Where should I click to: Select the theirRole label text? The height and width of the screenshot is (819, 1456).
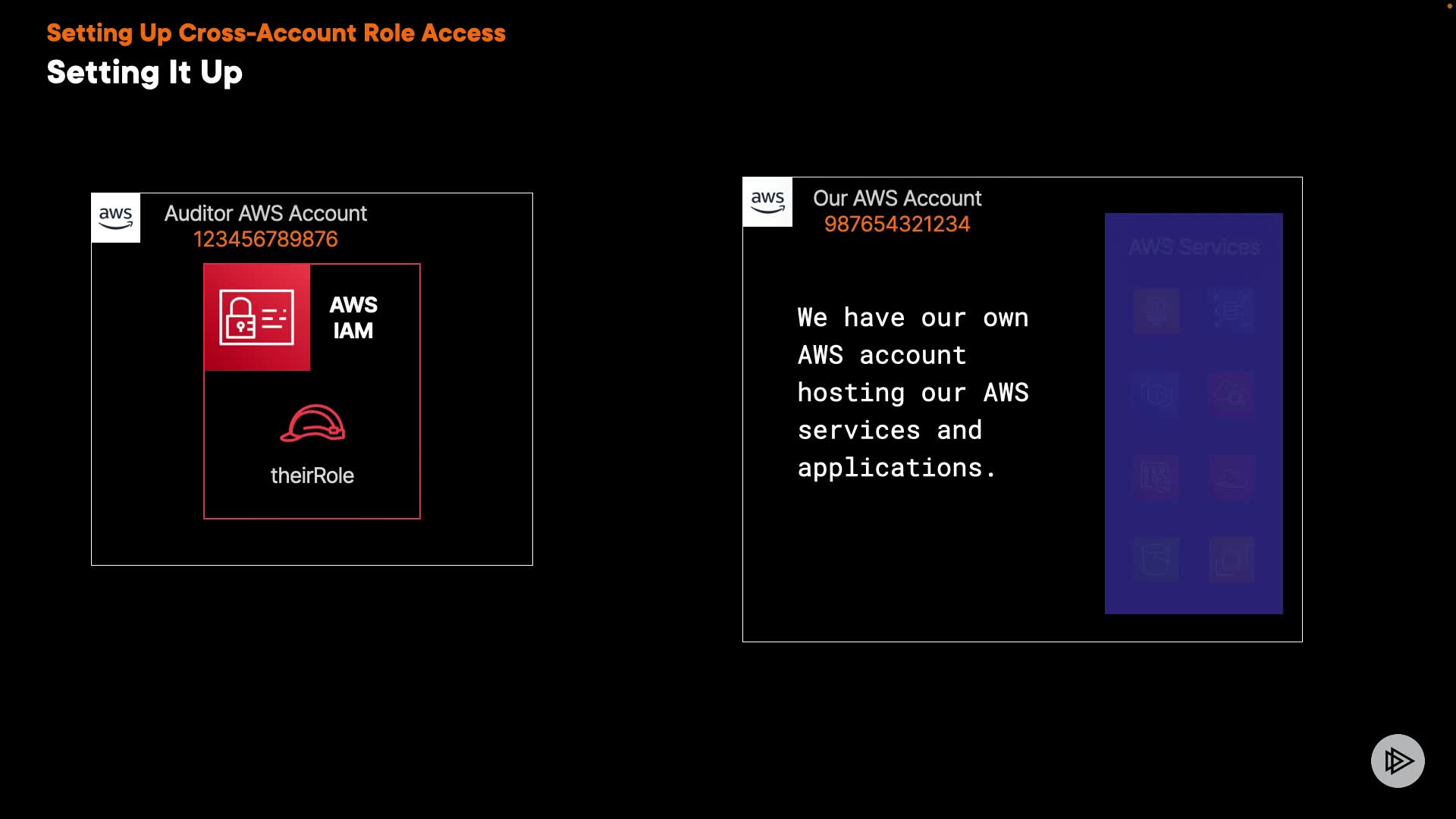click(312, 475)
